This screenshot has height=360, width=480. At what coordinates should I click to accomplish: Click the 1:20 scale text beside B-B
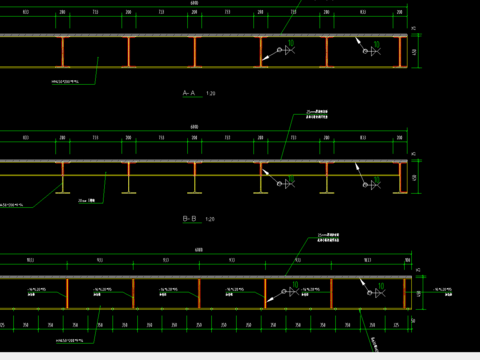click(210, 219)
